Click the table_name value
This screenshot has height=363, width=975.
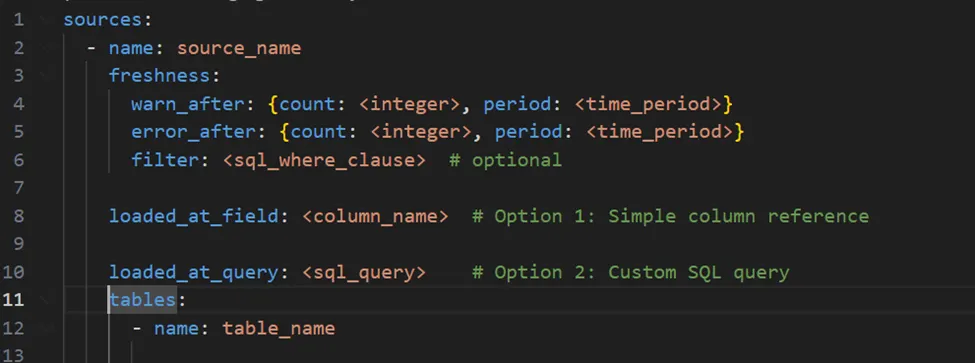point(279,328)
